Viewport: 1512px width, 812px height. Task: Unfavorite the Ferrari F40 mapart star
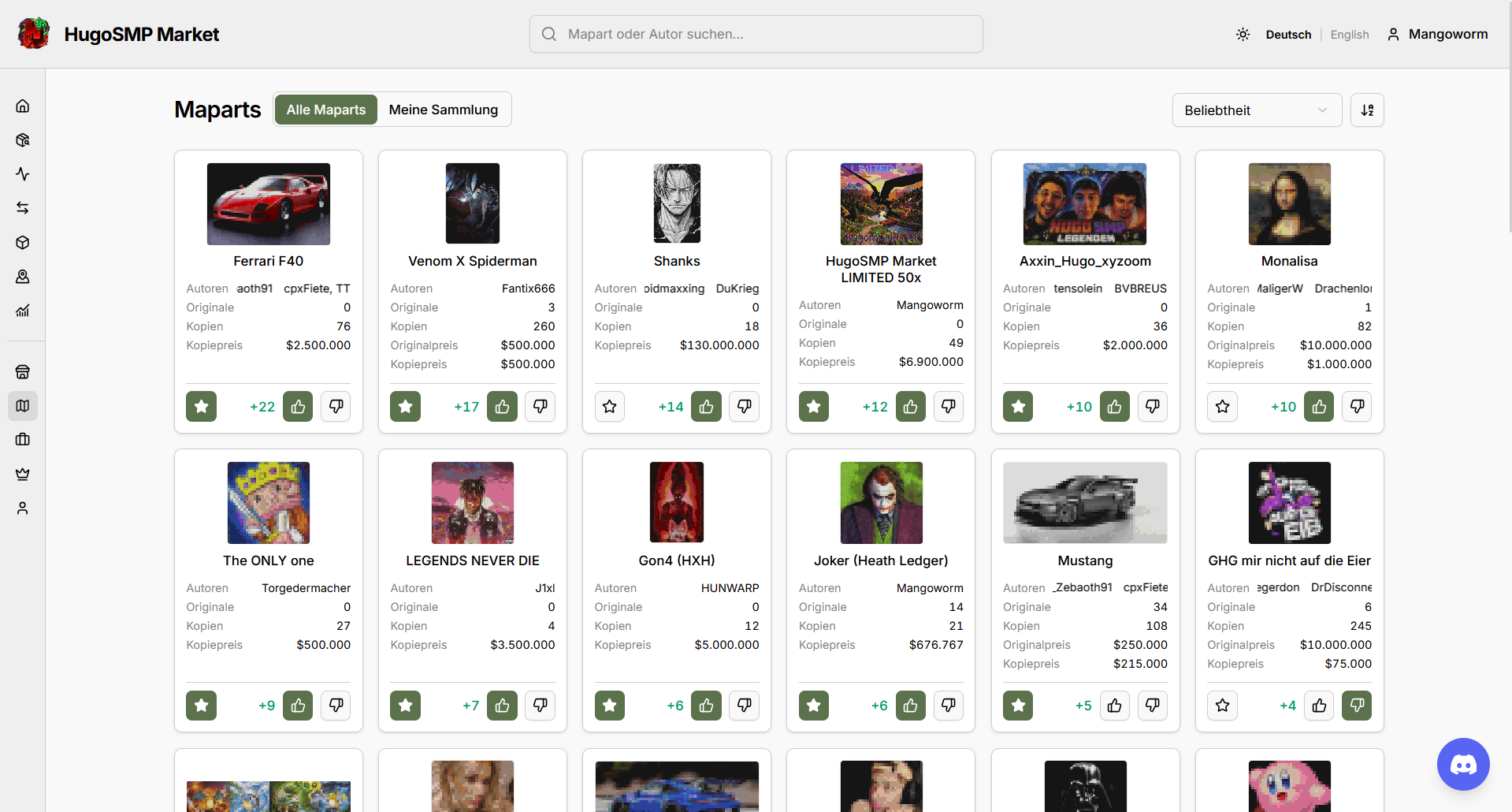click(202, 407)
